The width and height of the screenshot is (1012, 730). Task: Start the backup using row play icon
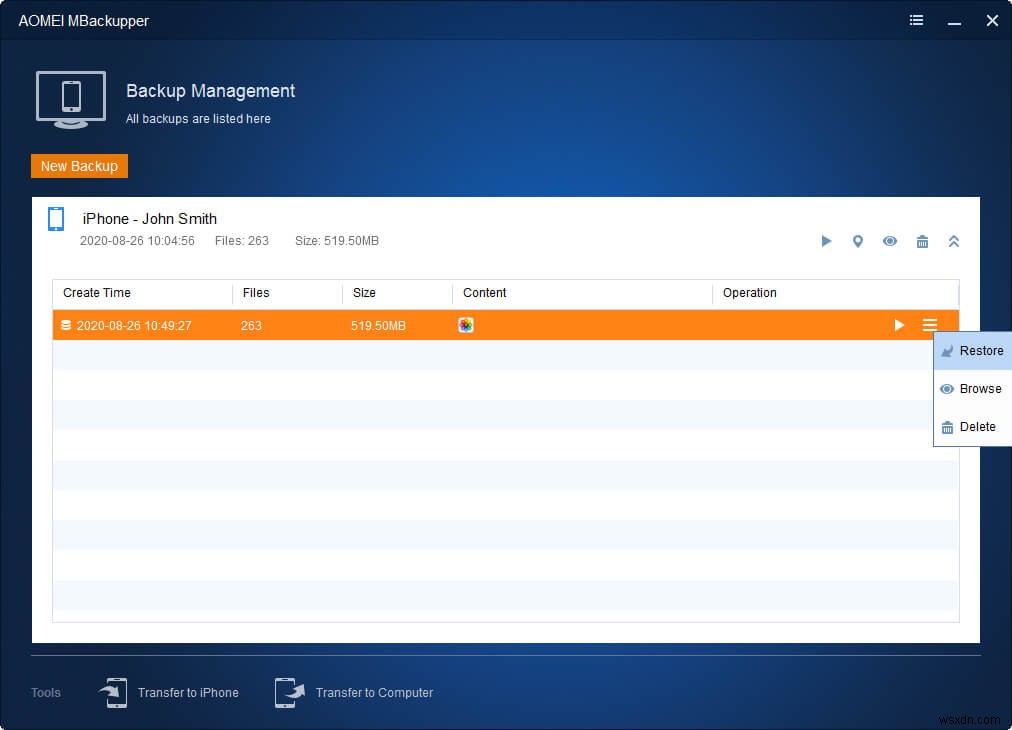coord(899,325)
